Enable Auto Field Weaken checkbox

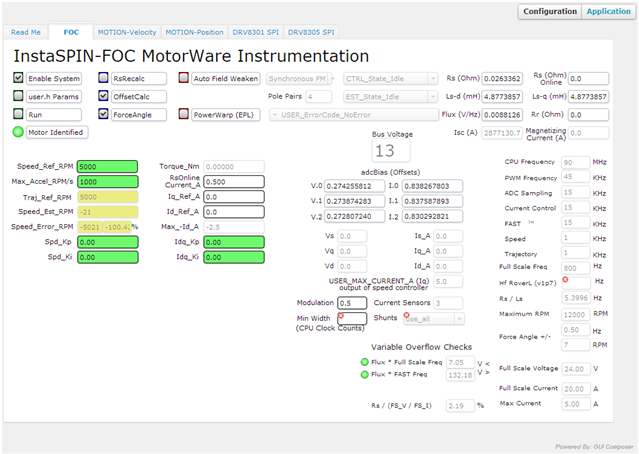coord(183,77)
